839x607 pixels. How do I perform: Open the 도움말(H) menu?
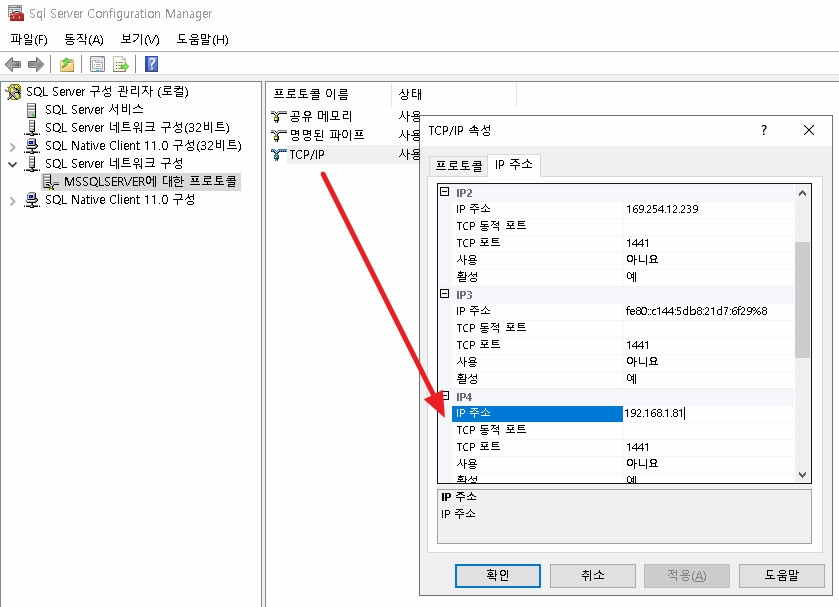(x=203, y=40)
